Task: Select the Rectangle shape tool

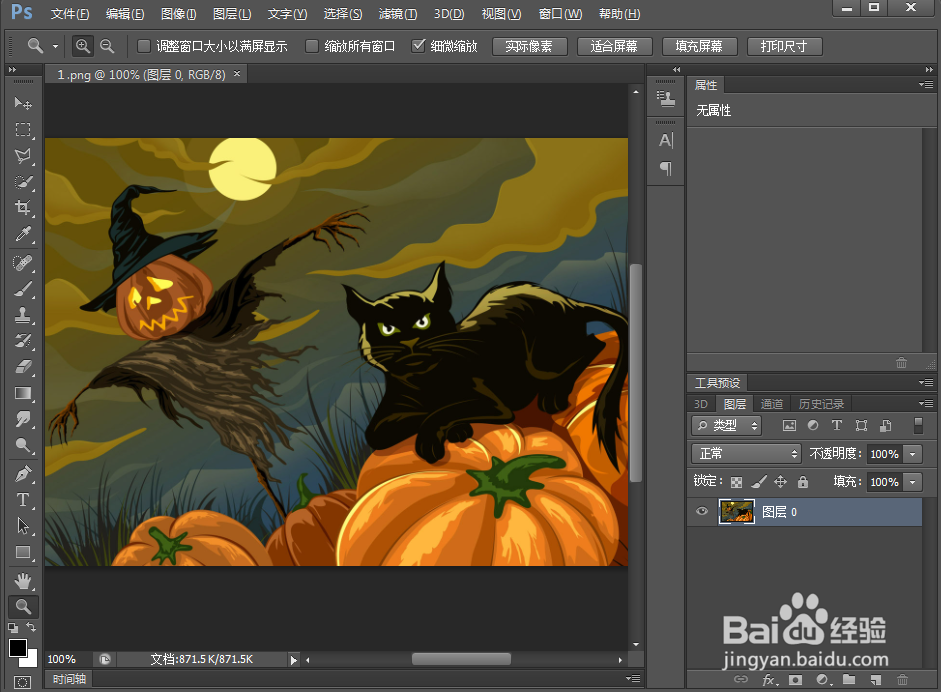Action: (23, 552)
